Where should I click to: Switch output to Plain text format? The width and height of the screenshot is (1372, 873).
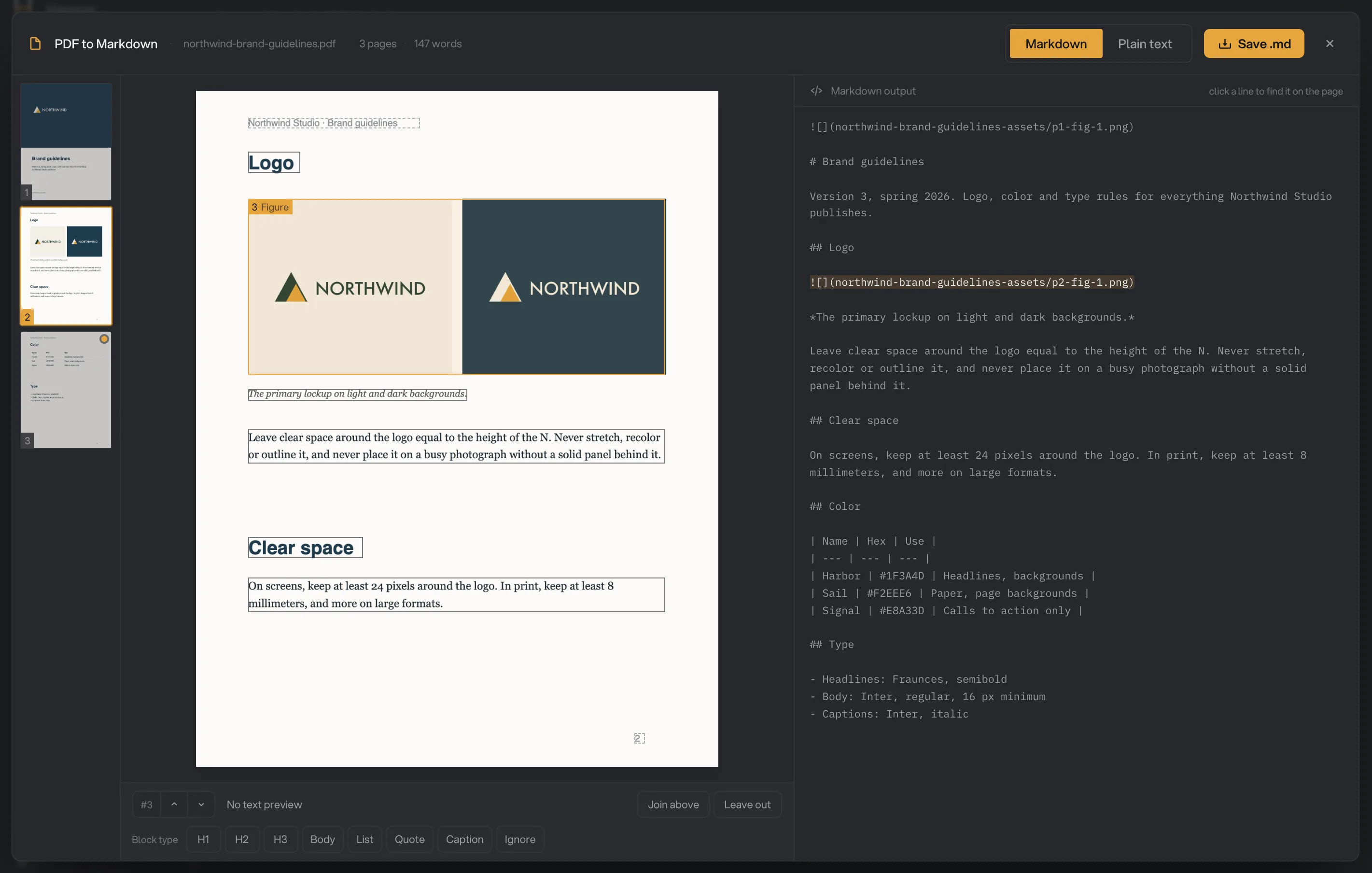pos(1145,44)
